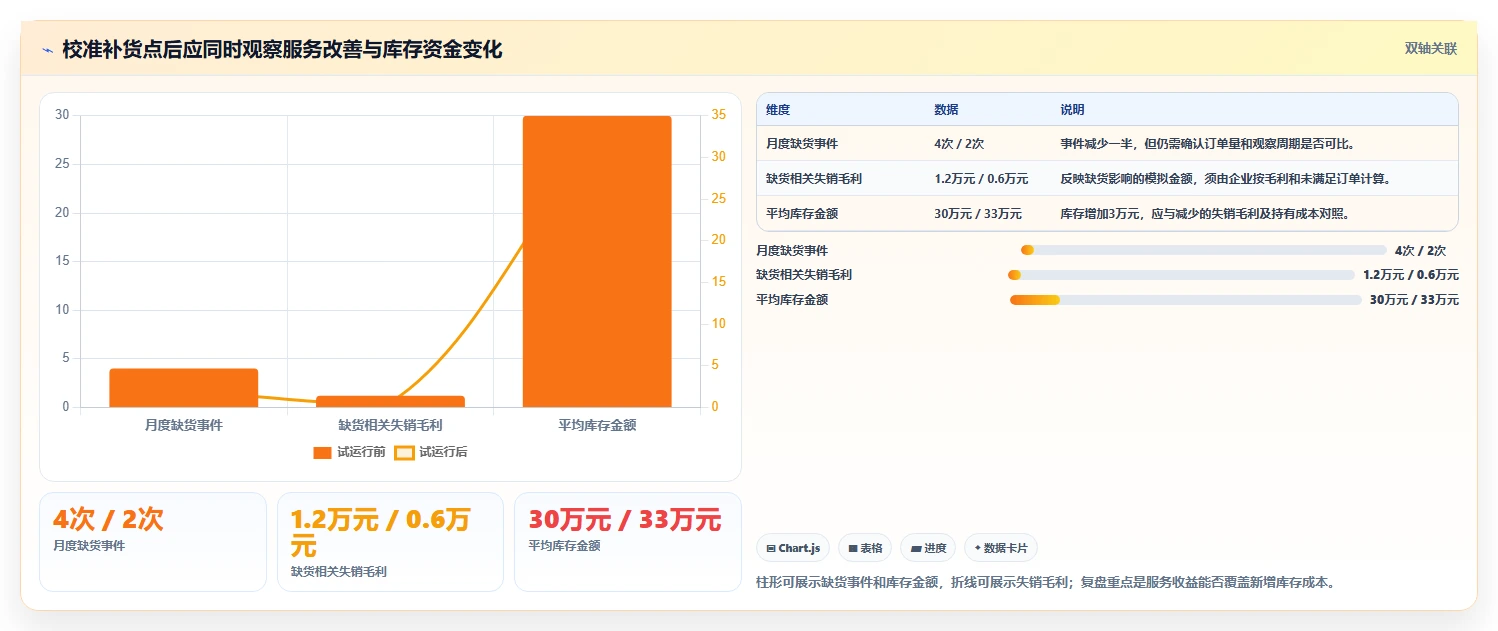Toggle the 试运行后 legend item
The image size is (1498, 631).
point(431,452)
